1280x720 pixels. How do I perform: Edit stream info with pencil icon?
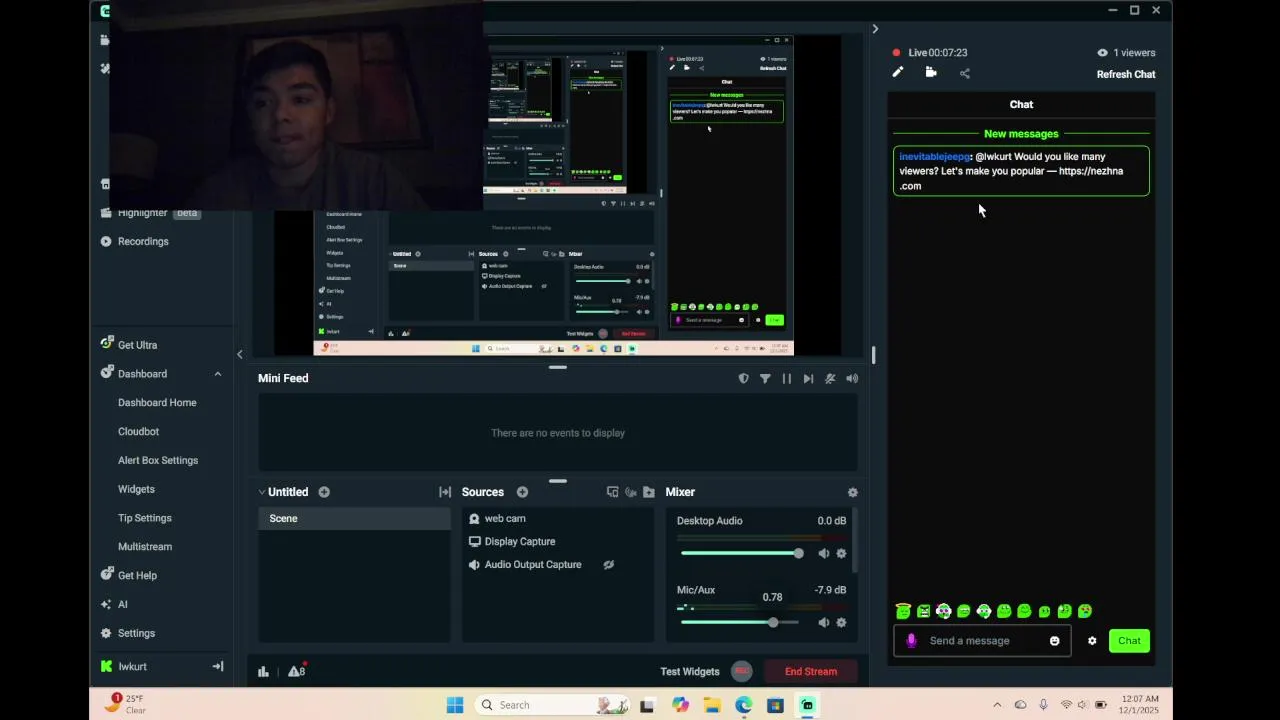pos(898,72)
